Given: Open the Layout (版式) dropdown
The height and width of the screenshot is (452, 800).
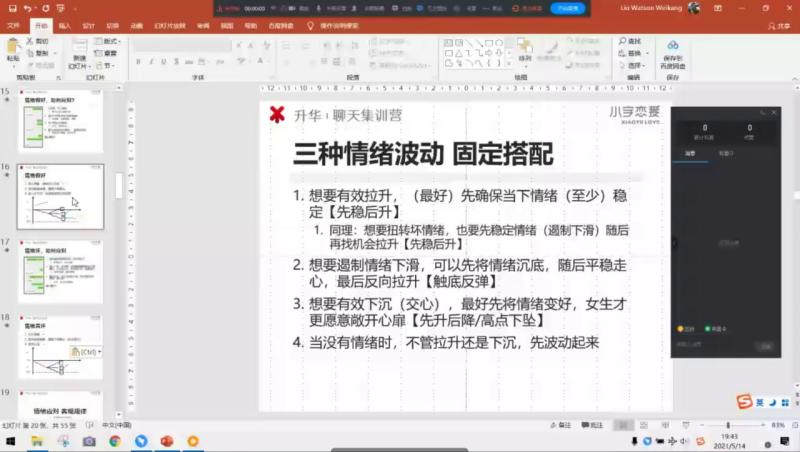Looking at the screenshot, I should (x=107, y=41).
